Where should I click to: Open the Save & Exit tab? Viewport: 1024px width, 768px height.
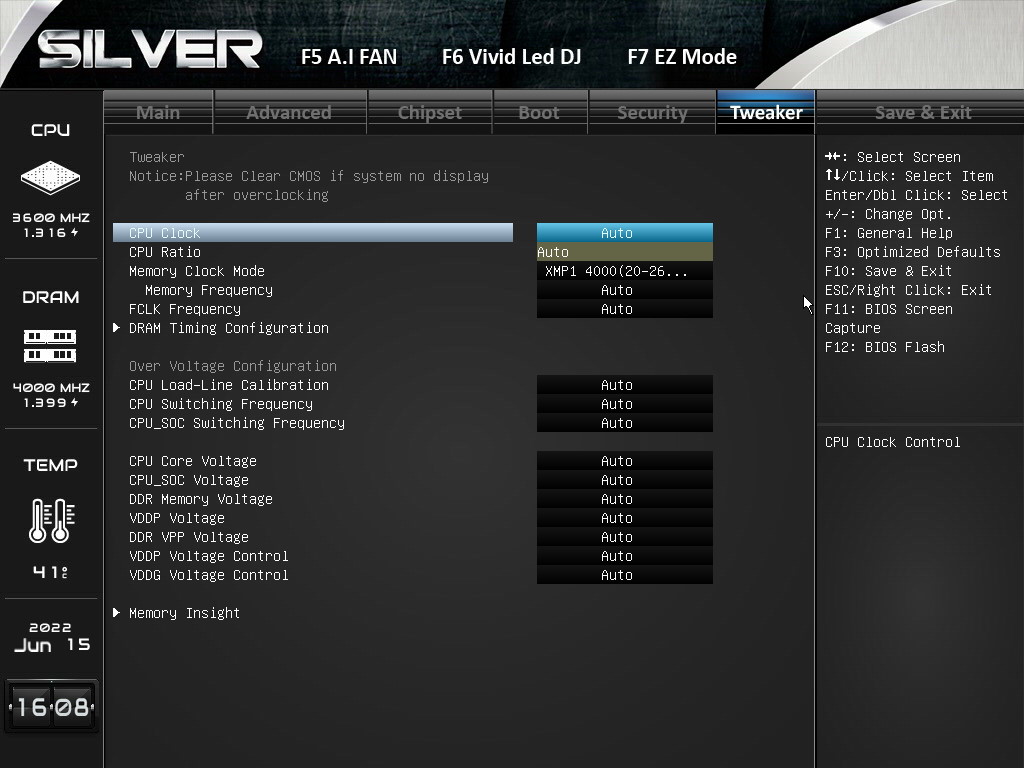(x=922, y=112)
